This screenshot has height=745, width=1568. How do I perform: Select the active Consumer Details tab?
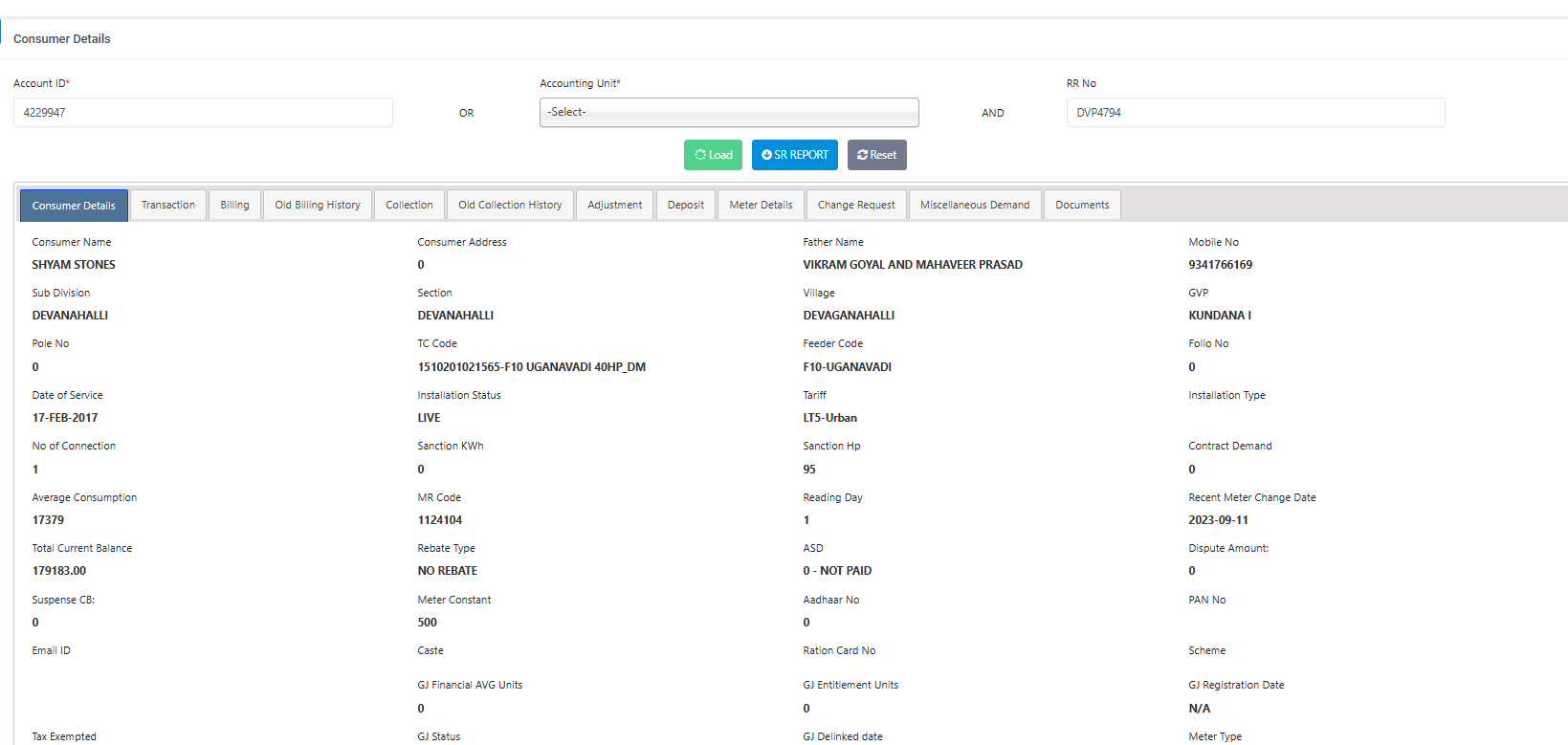[x=74, y=206]
